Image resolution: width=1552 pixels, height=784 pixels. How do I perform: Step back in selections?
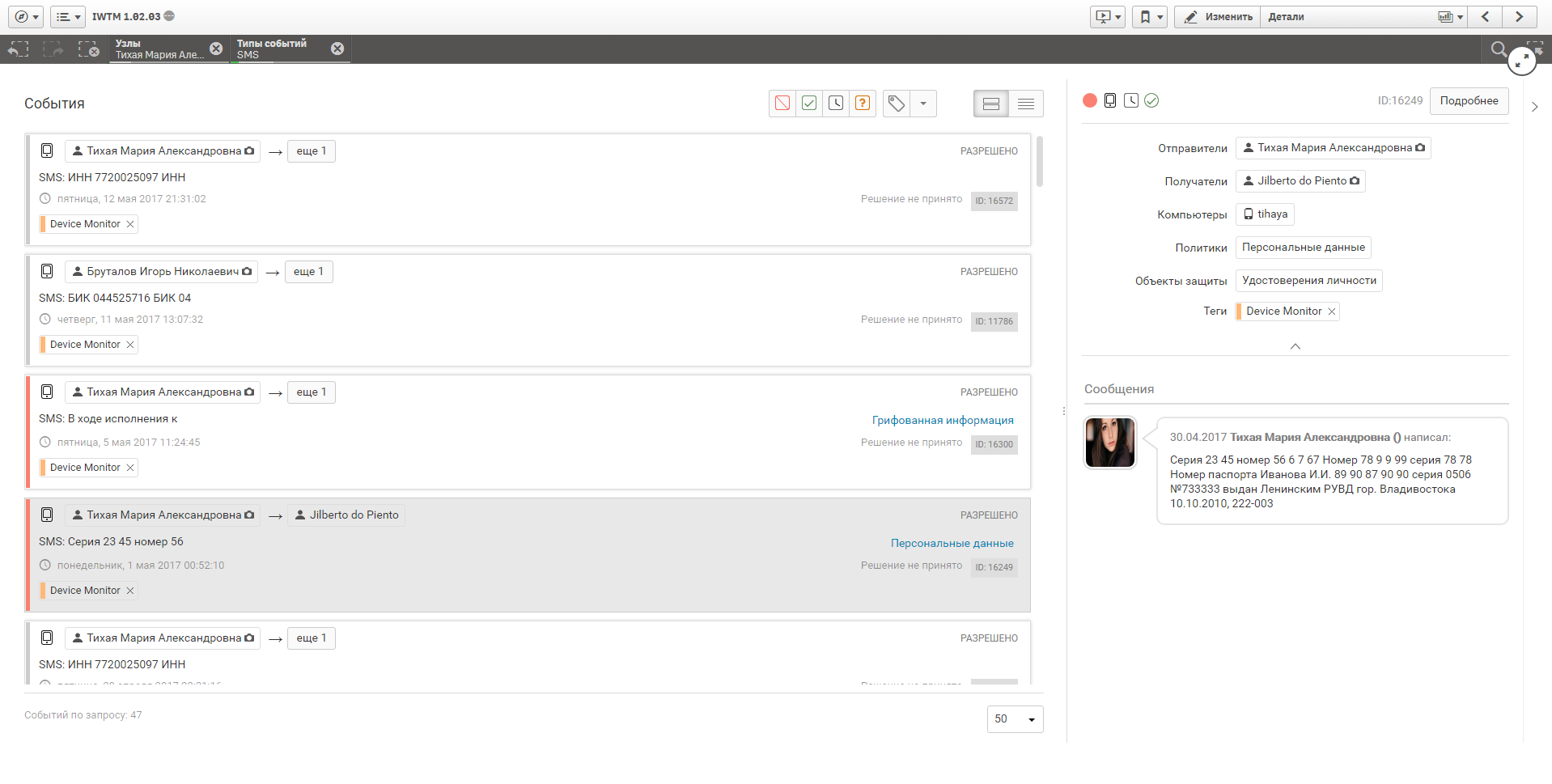coord(19,49)
